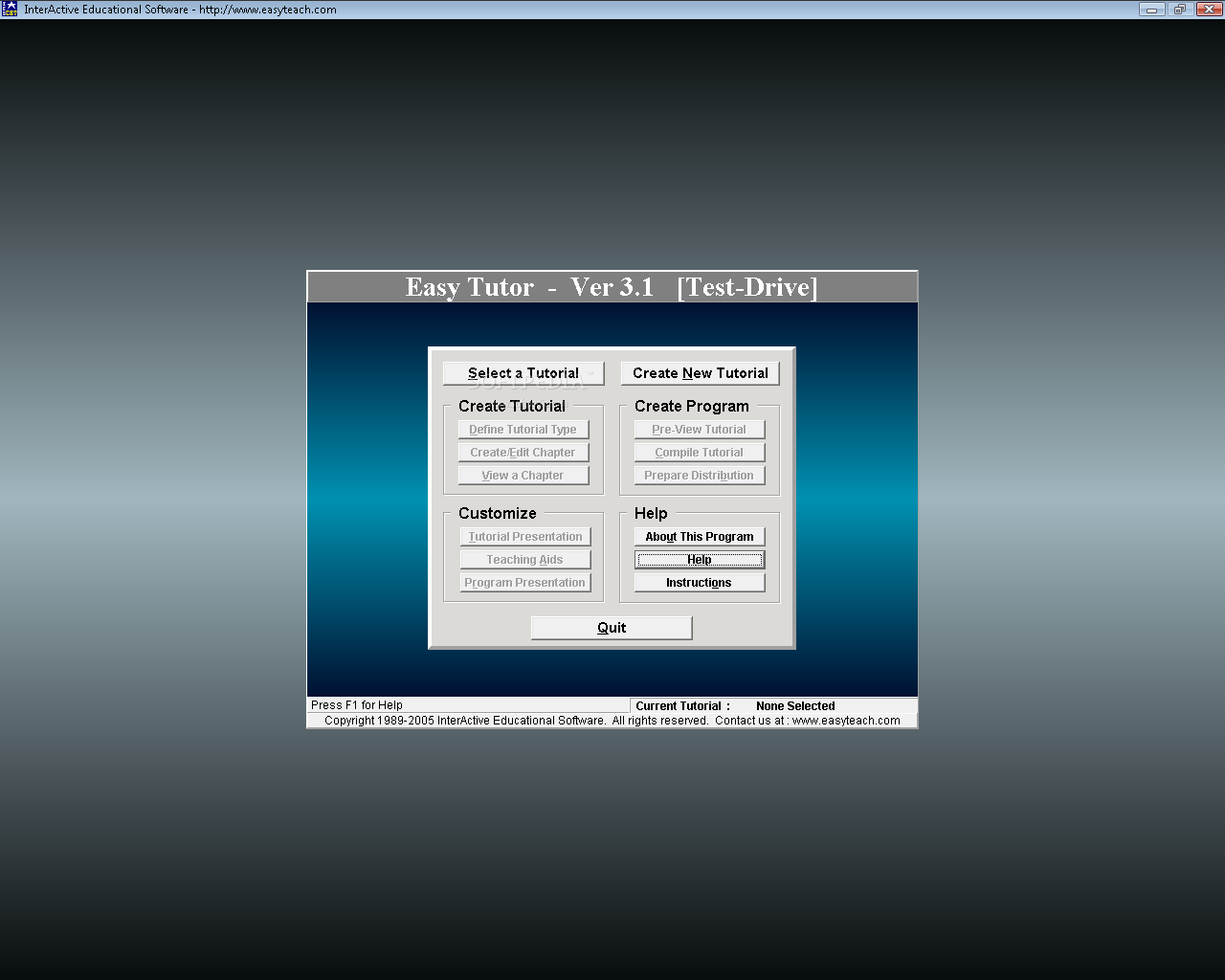Start Compile Tutorial
This screenshot has height=980, width=1225.
700,453
